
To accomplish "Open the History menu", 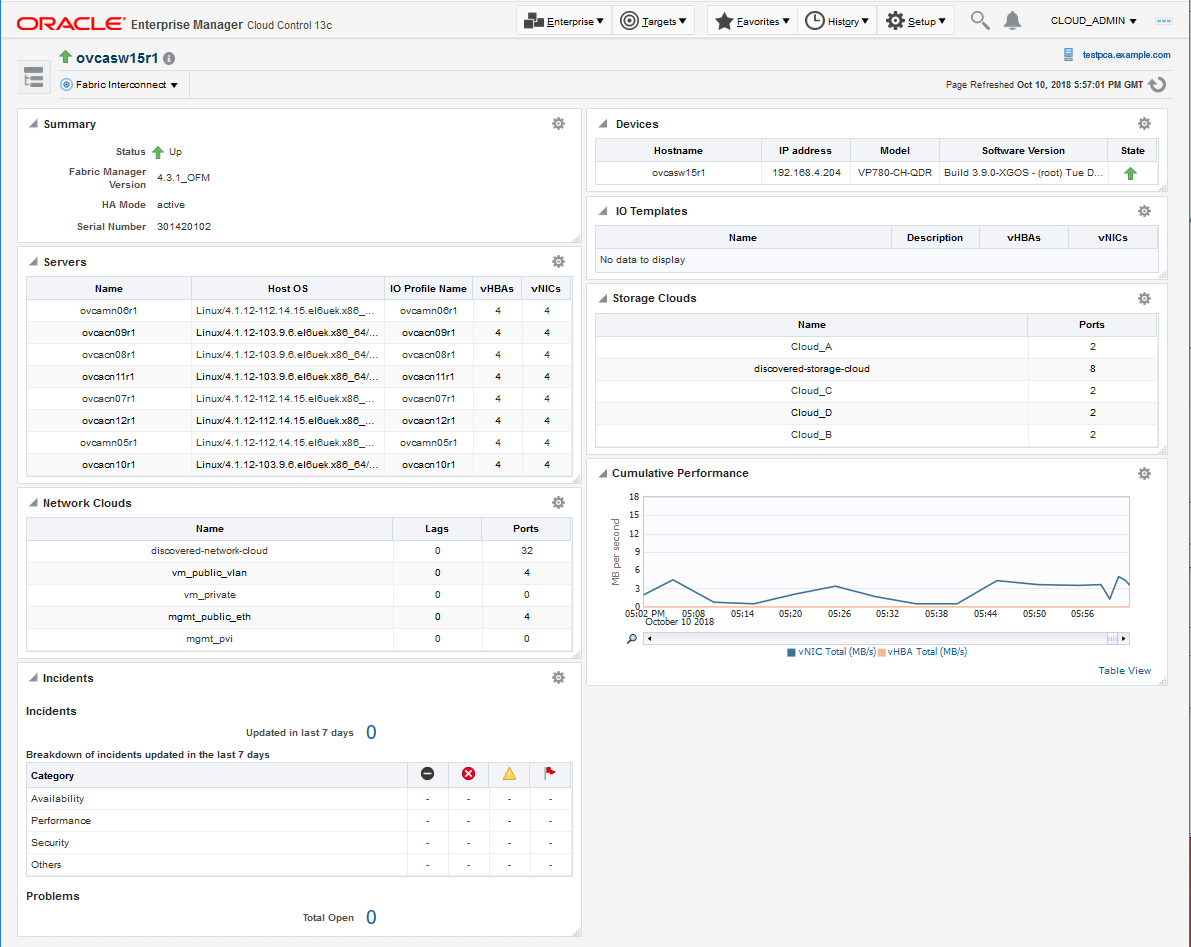I will (x=836, y=21).
